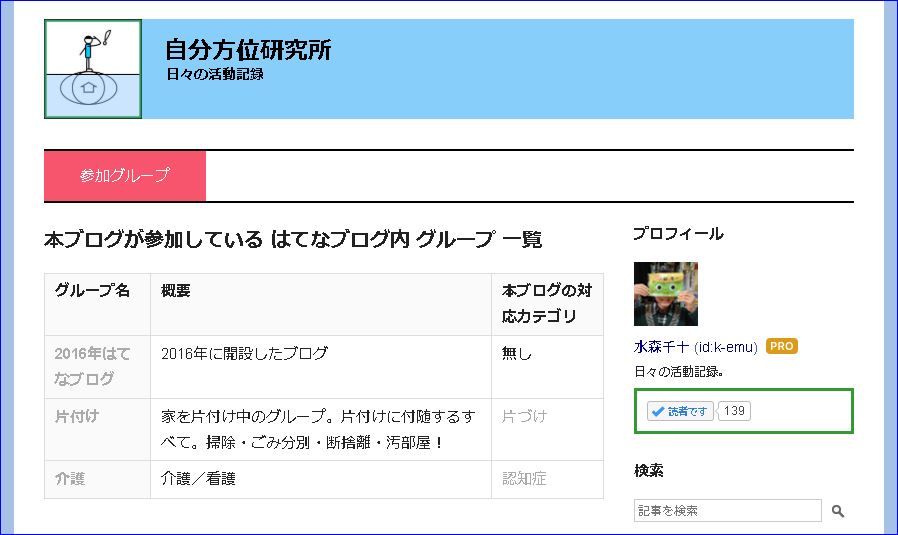Image resolution: width=898 pixels, height=535 pixels.
Task: Click the プロフィール sidebar heading
Action: coord(678,234)
